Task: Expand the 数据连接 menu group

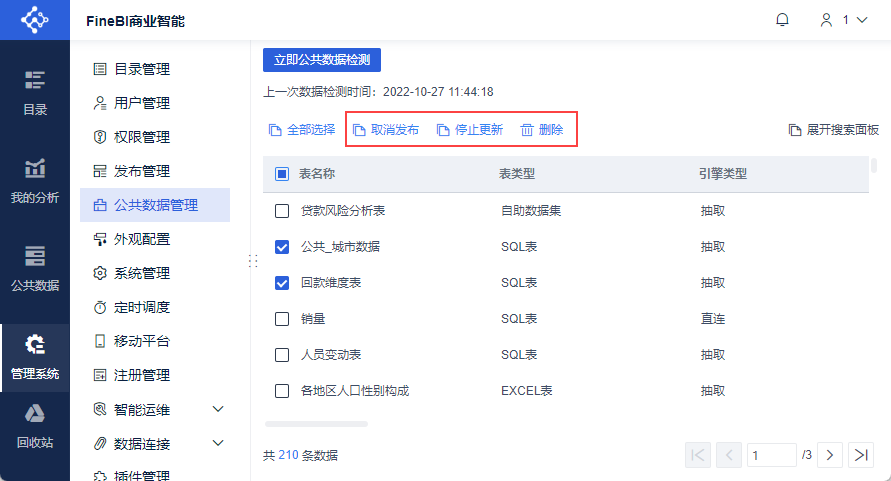Action: click(x=218, y=443)
